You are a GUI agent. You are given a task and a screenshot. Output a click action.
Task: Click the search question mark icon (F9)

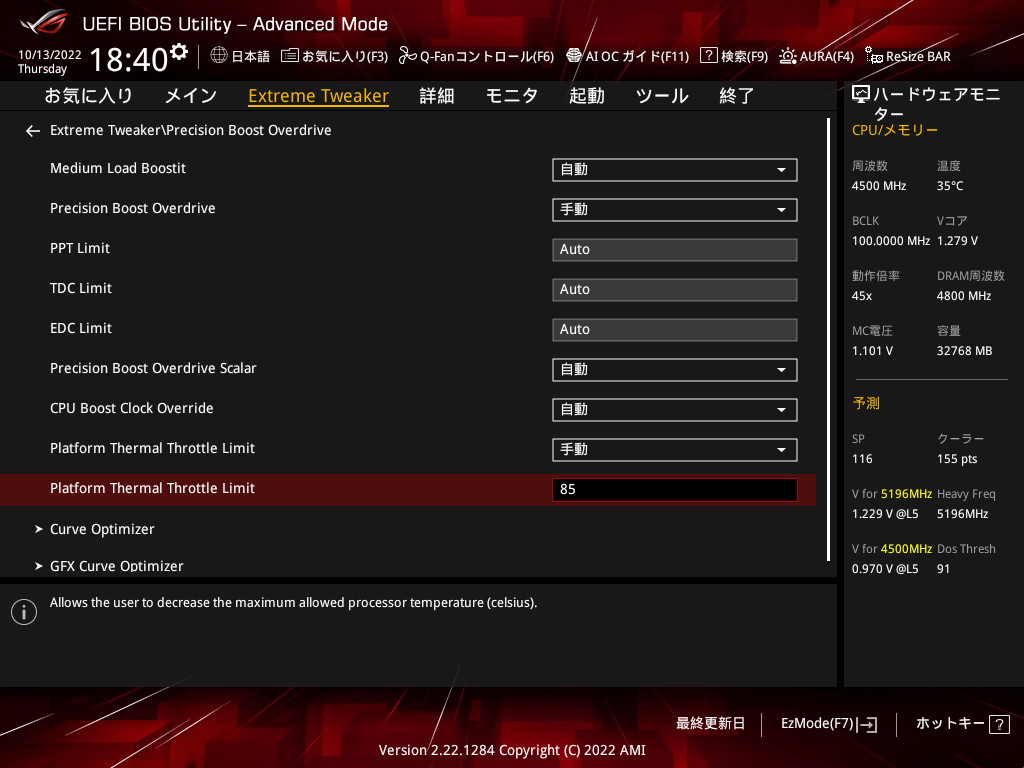(x=709, y=56)
